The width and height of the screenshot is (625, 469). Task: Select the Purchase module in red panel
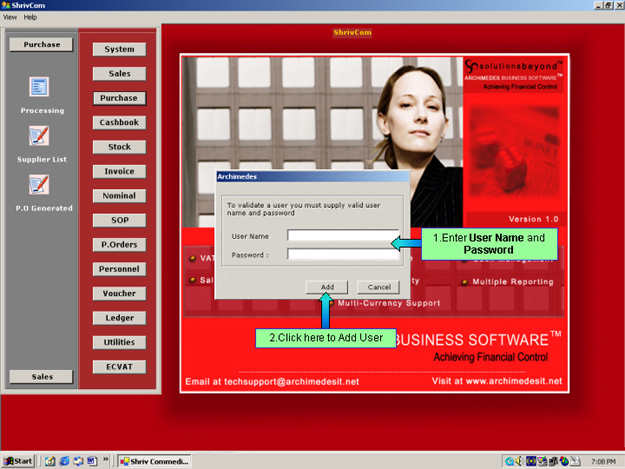pyautogui.click(x=119, y=98)
